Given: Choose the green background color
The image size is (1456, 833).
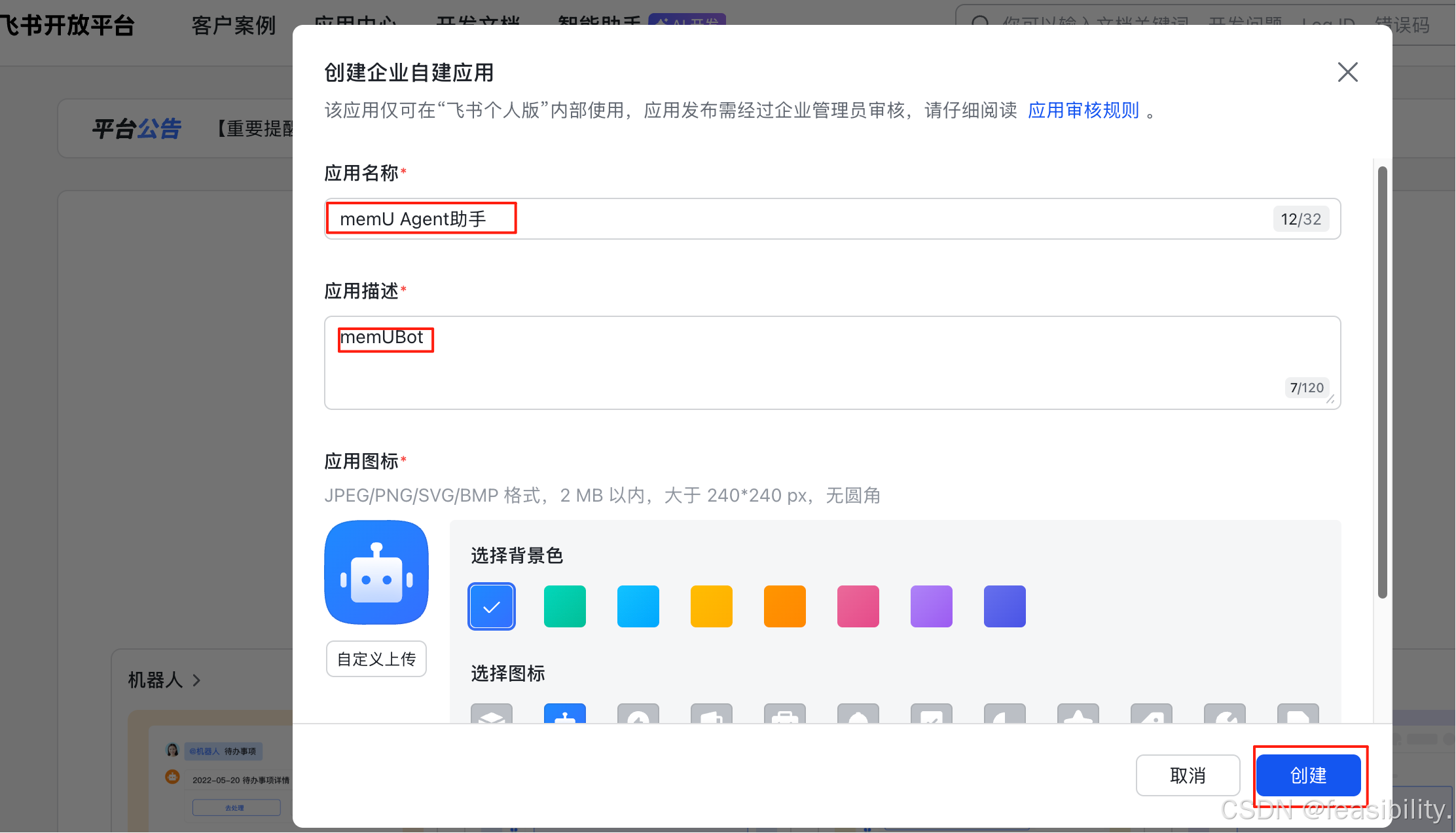Looking at the screenshot, I should (x=564, y=606).
